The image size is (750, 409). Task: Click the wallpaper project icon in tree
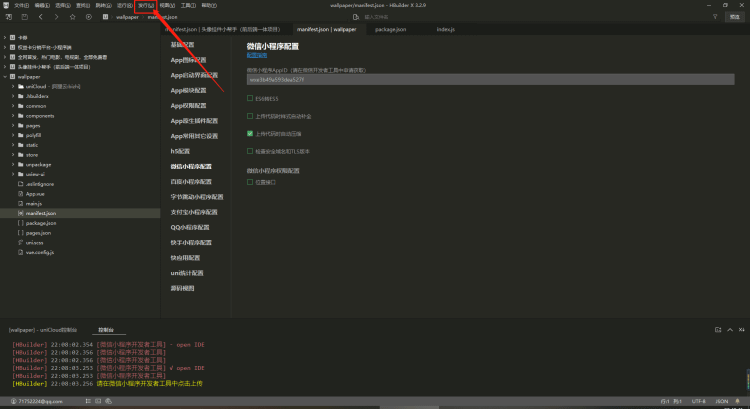pyautogui.click(x=12, y=77)
